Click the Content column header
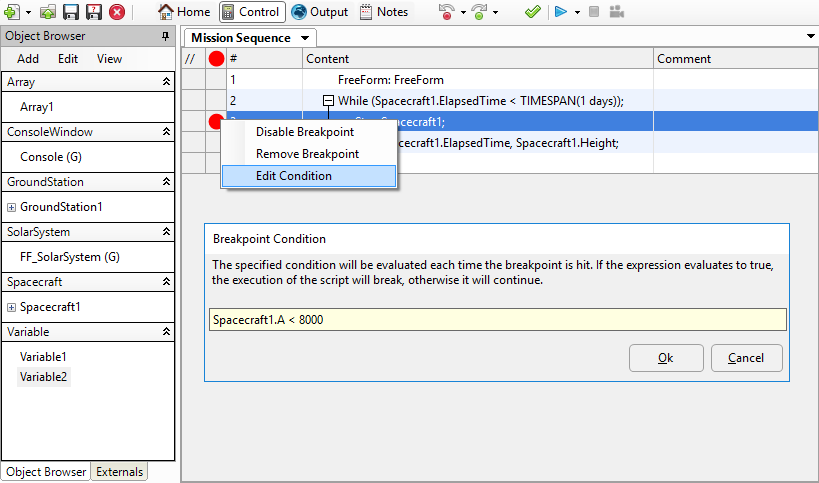Viewport: 819px width, 483px height. point(477,58)
